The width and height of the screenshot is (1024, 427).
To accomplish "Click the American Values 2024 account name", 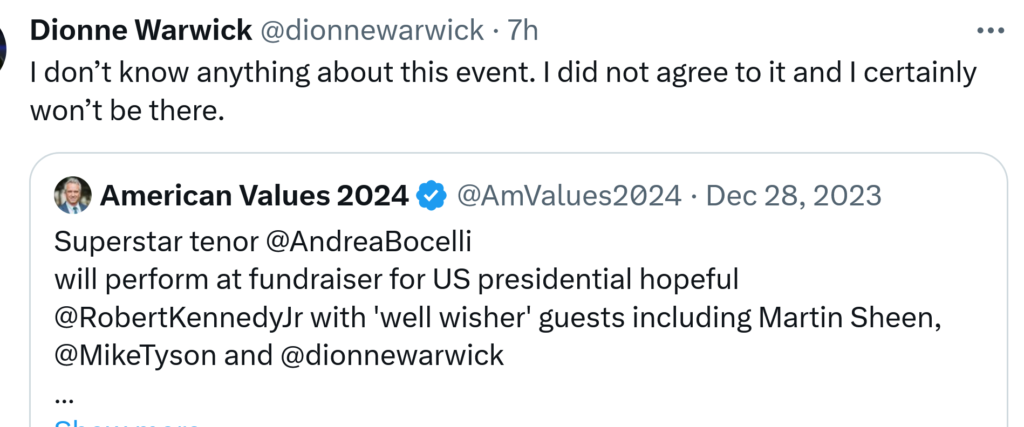I will coord(254,196).
